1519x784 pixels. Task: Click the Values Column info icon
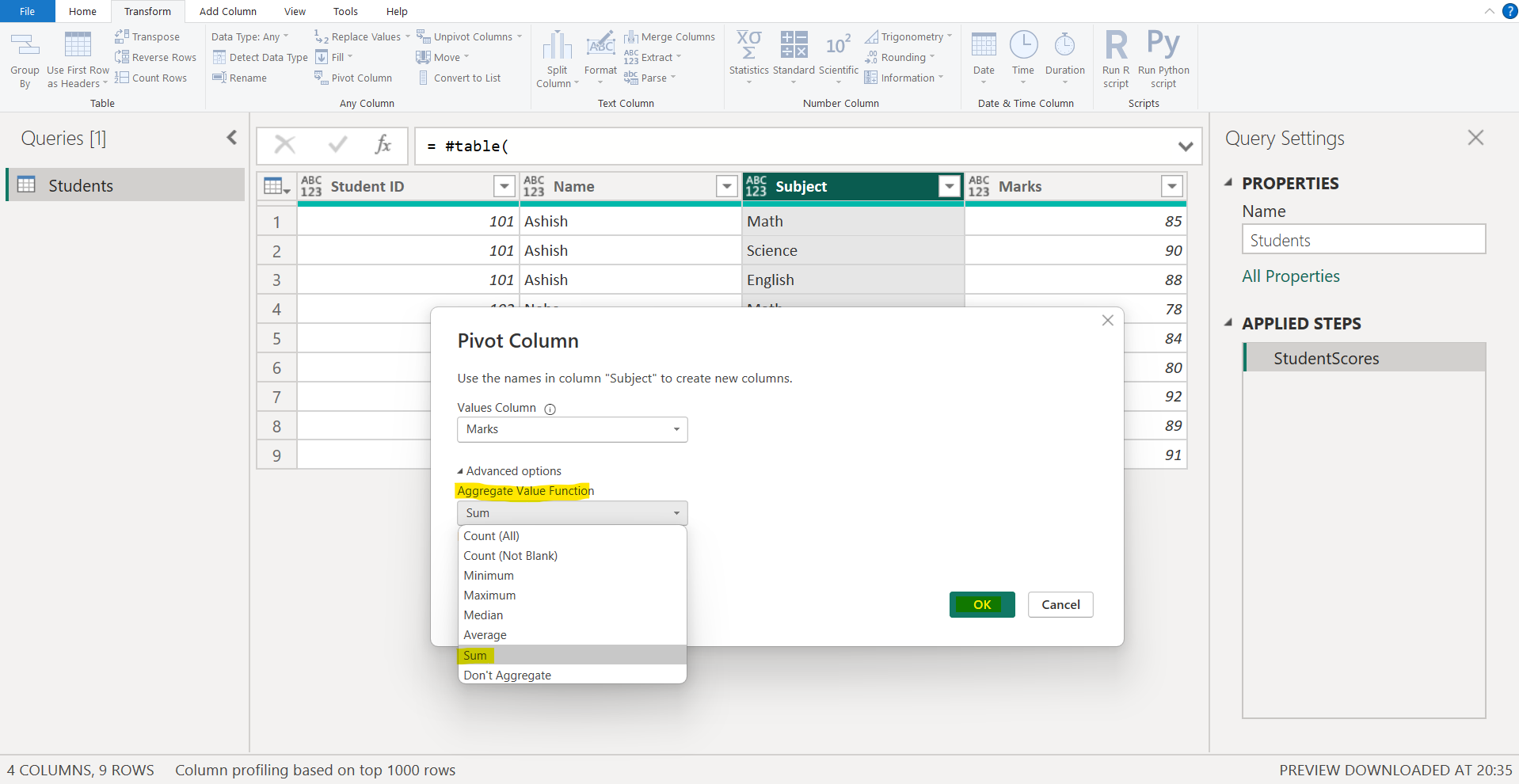[550, 409]
